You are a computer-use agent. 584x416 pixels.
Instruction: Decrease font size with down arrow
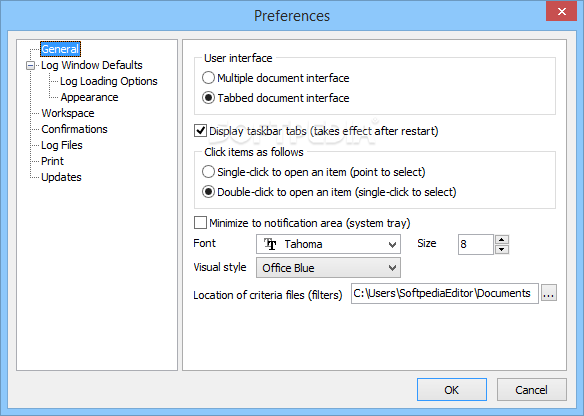[502, 250]
